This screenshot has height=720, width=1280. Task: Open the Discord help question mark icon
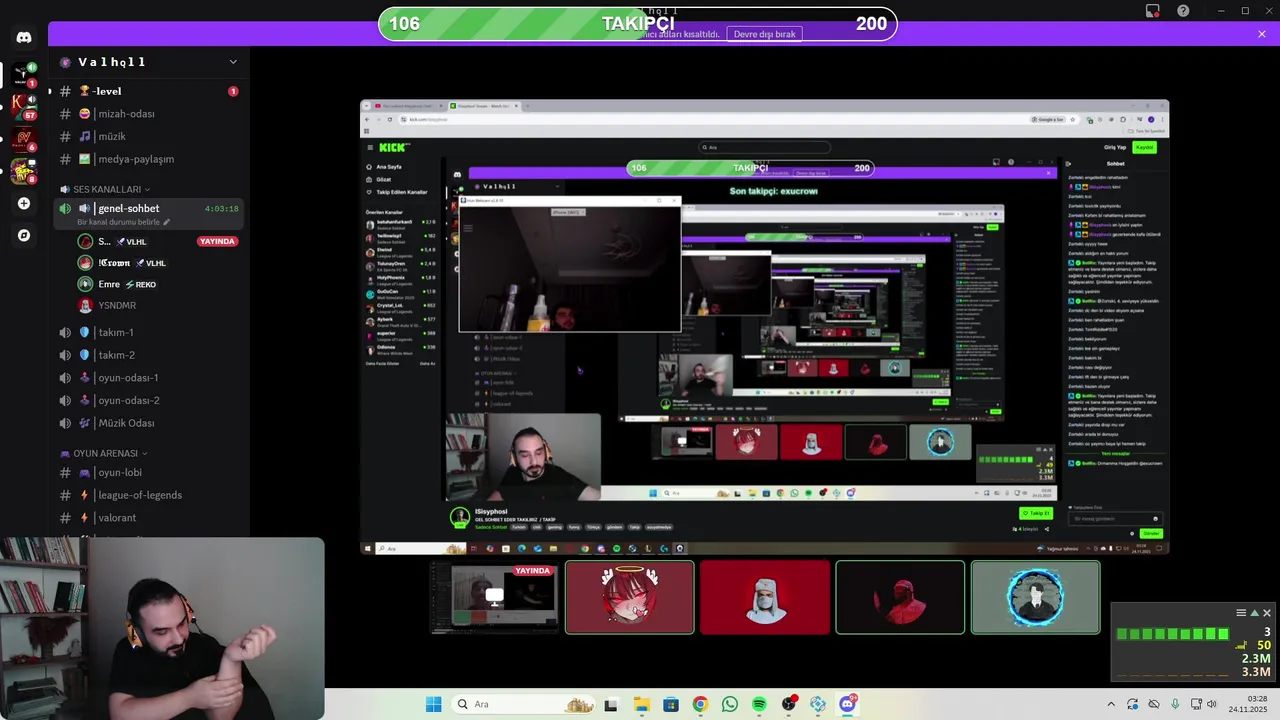pyautogui.click(x=1184, y=11)
